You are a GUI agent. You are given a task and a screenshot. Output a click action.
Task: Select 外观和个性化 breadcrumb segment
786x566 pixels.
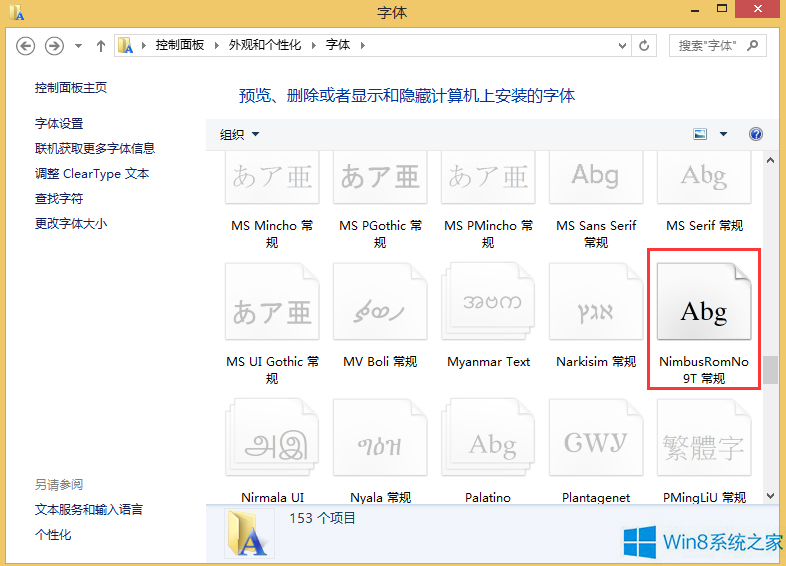(265, 45)
